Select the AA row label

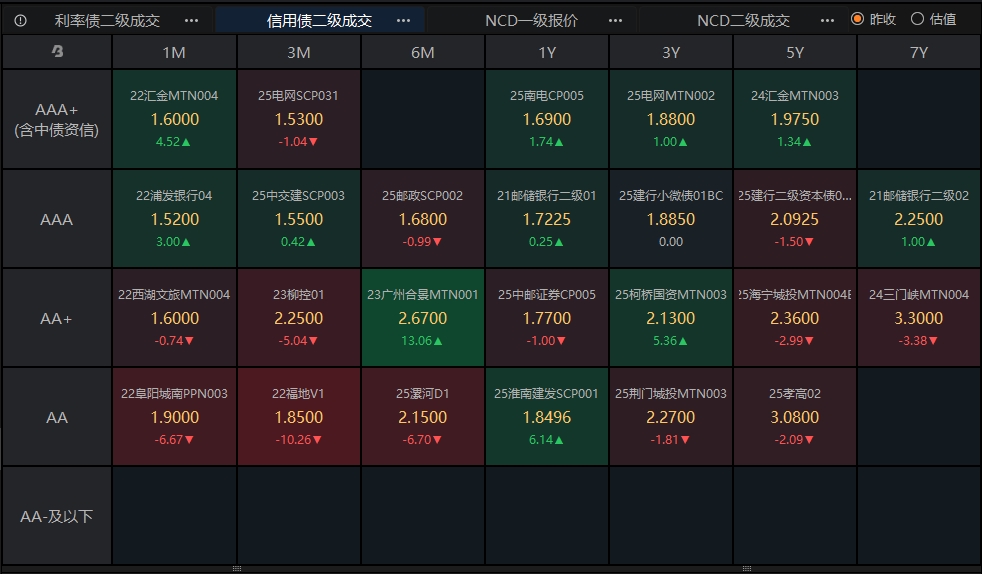coord(57,417)
